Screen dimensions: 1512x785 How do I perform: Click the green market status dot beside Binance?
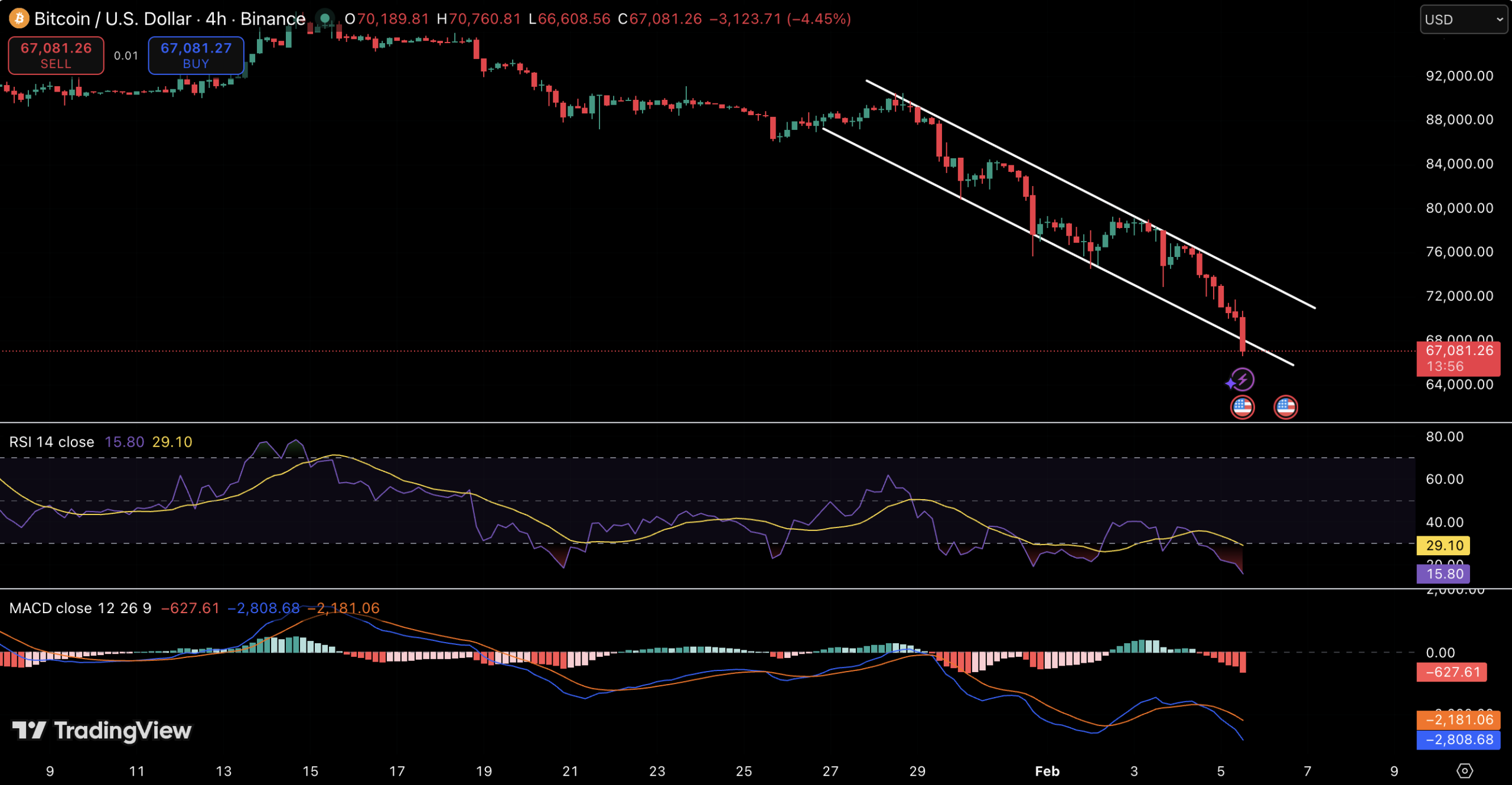click(324, 18)
